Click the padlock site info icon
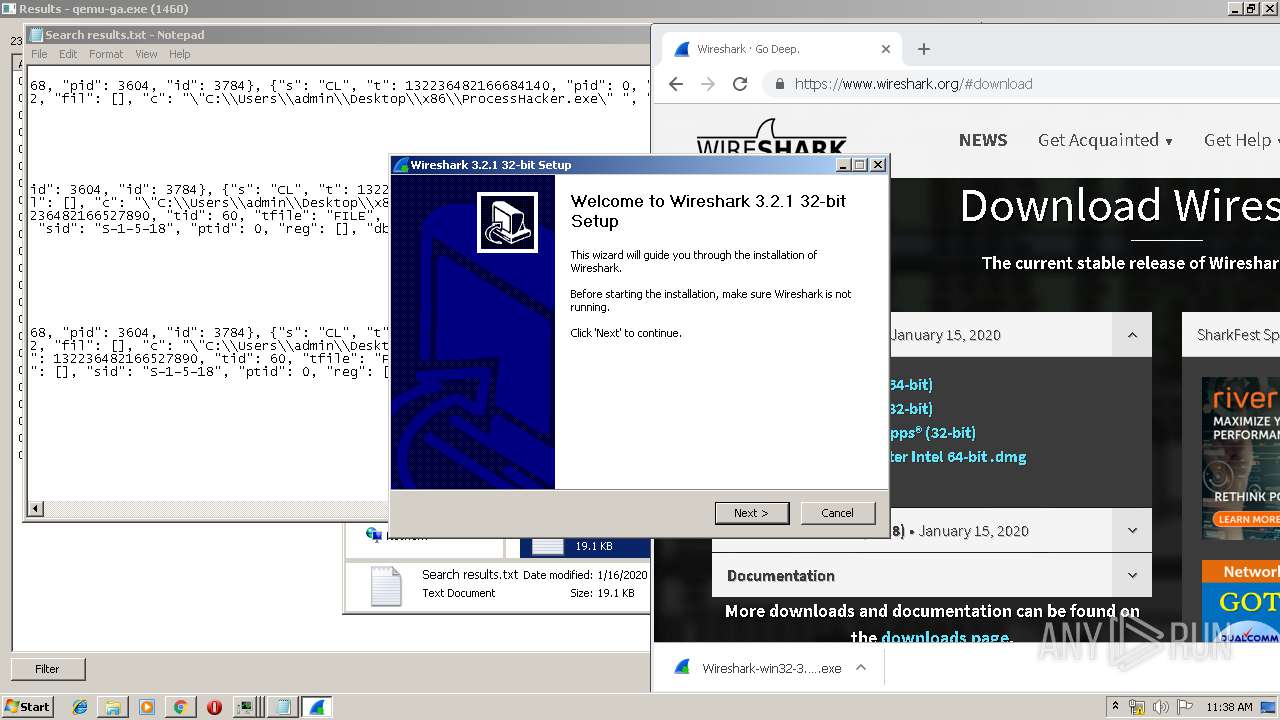The image size is (1280, 720). [x=779, y=84]
